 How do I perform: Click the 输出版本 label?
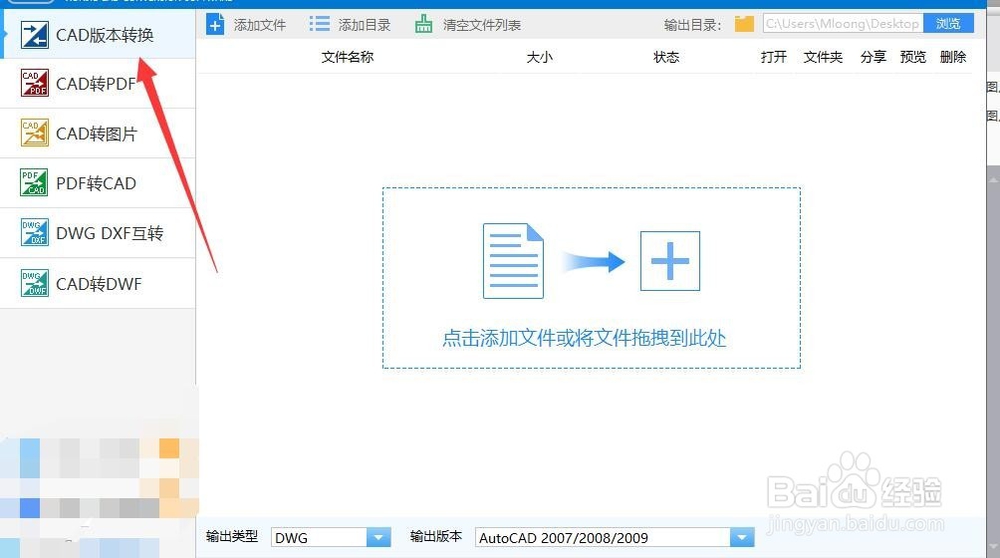436,536
